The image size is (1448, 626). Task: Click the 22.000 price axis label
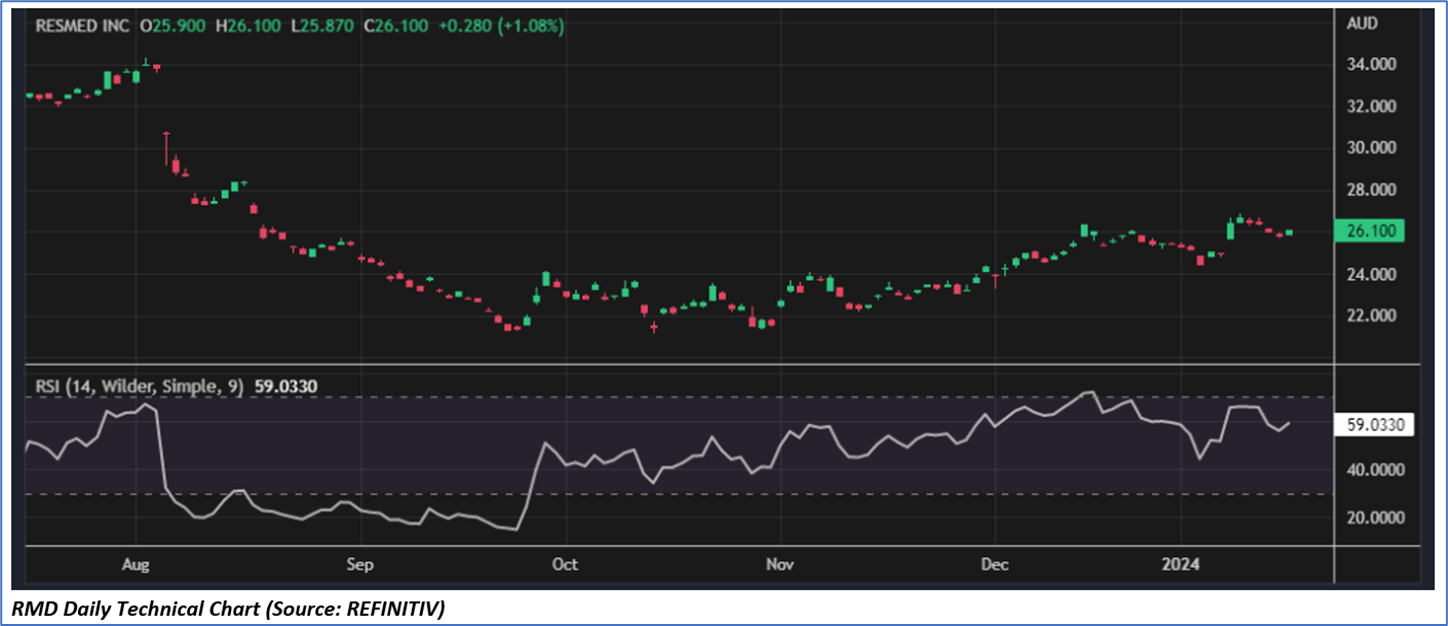point(1374,316)
